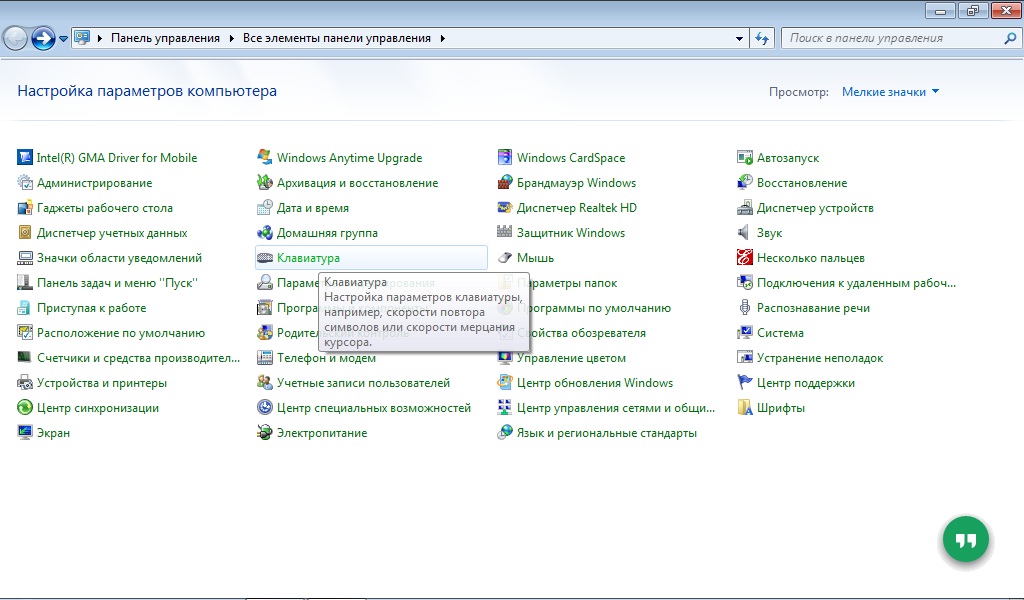Click the Центр специальных возможностей icon
This screenshot has width=1024, height=600.
click(x=264, y=408)
